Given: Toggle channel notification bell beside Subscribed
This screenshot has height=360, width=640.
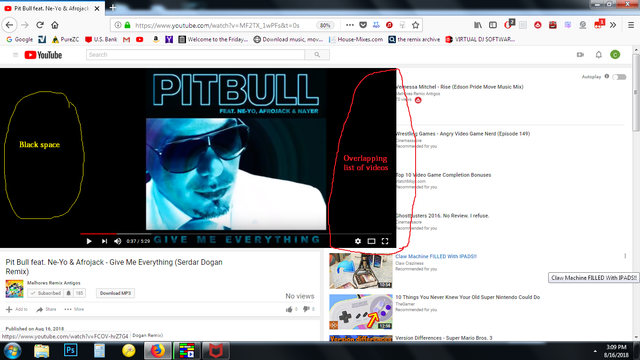Looking at the screenshot, I should [x=69, y=293].
